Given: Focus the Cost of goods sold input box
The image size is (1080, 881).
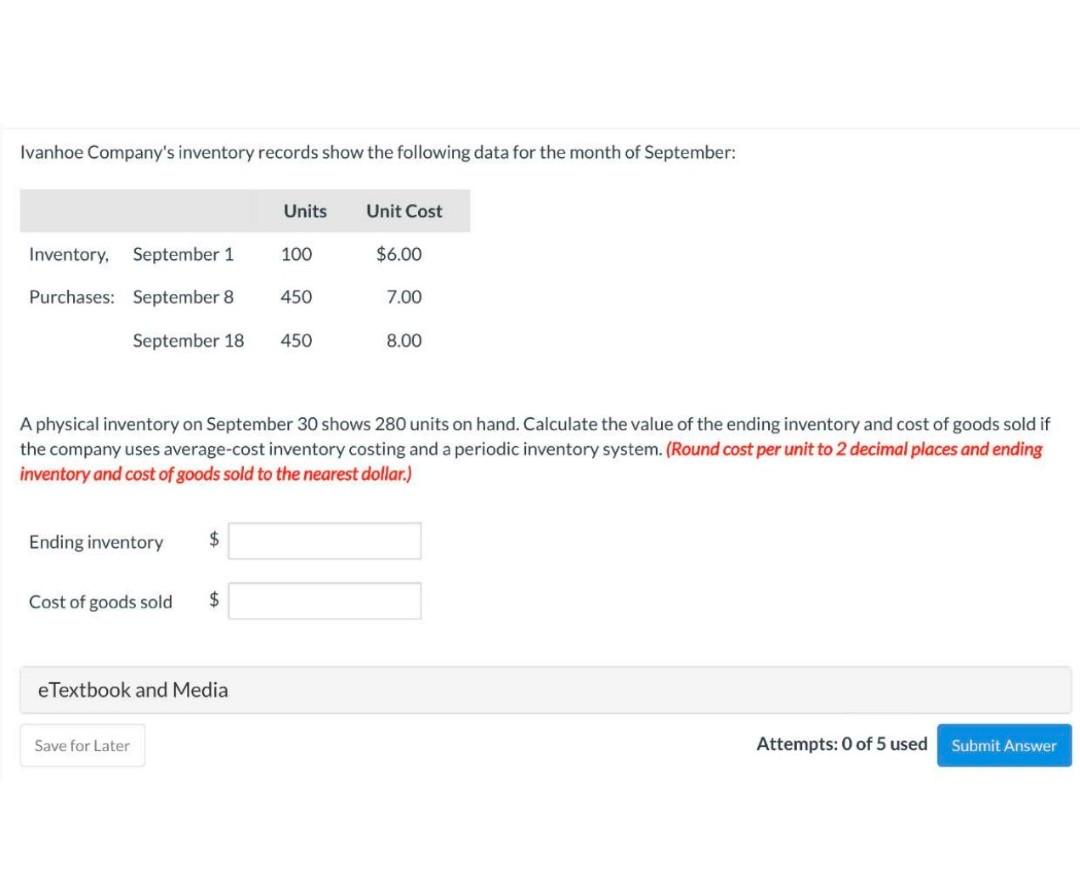Looking at the screenshot, I should point(324,601).
